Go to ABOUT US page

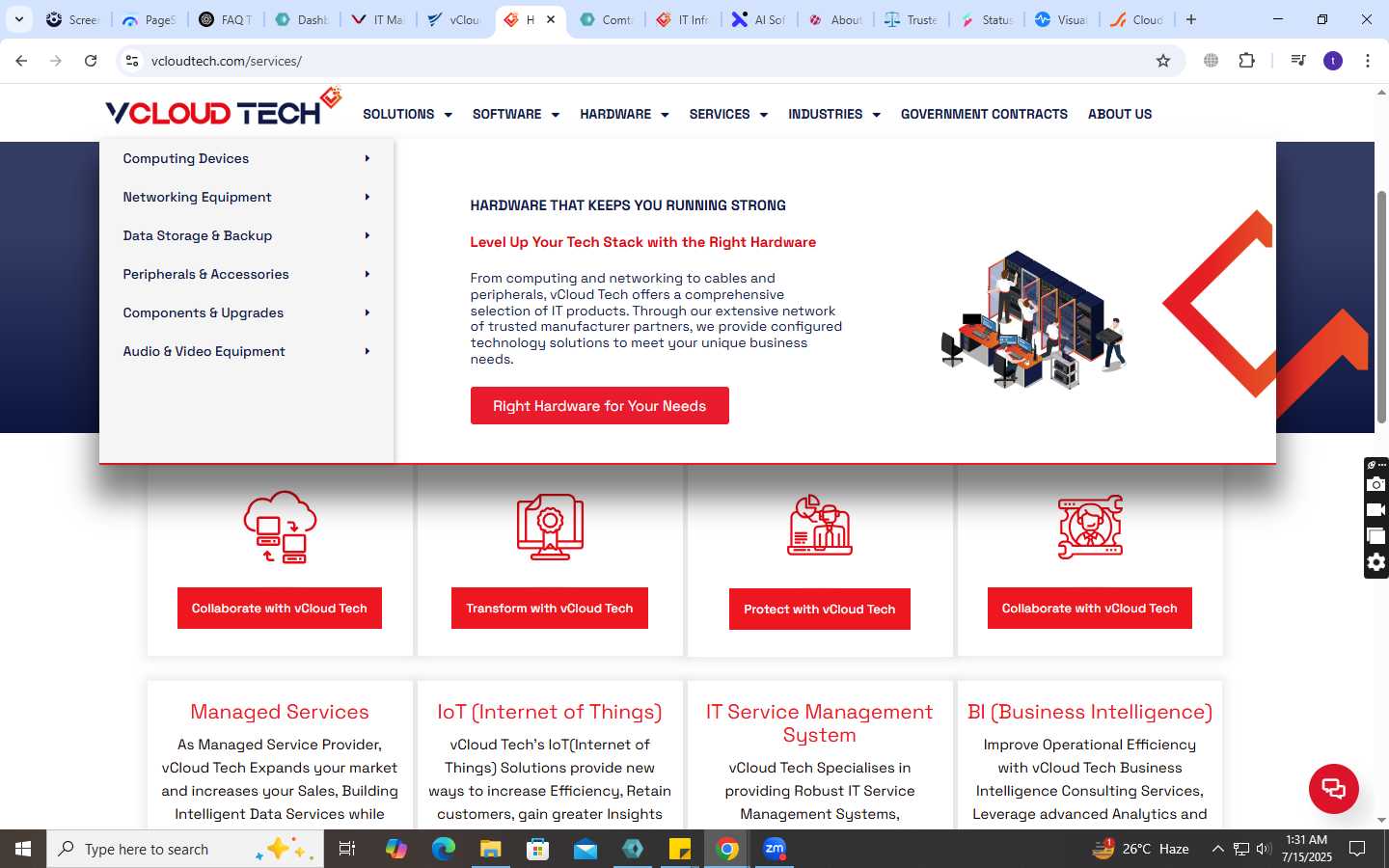coord(1120,114)
